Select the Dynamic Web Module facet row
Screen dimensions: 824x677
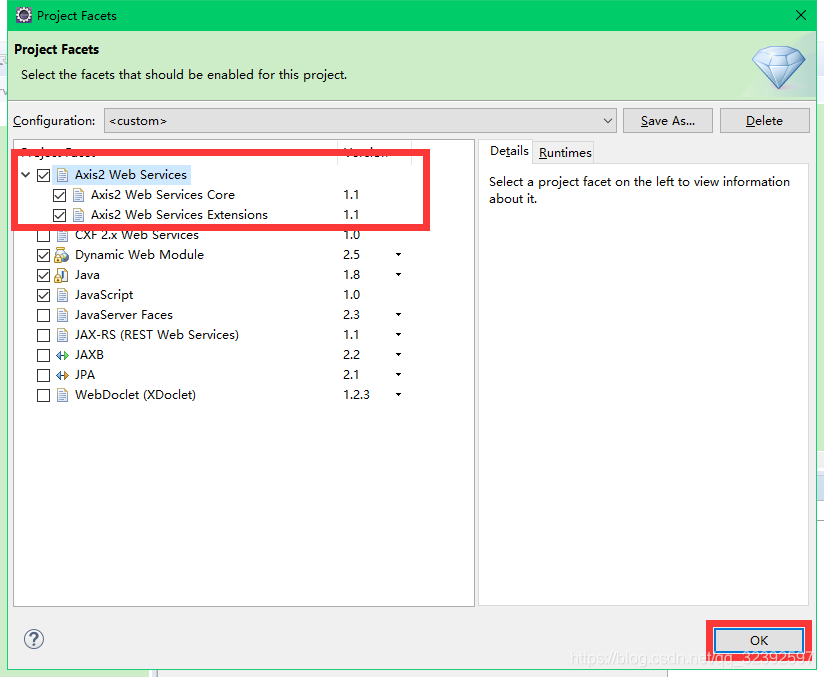139,255
